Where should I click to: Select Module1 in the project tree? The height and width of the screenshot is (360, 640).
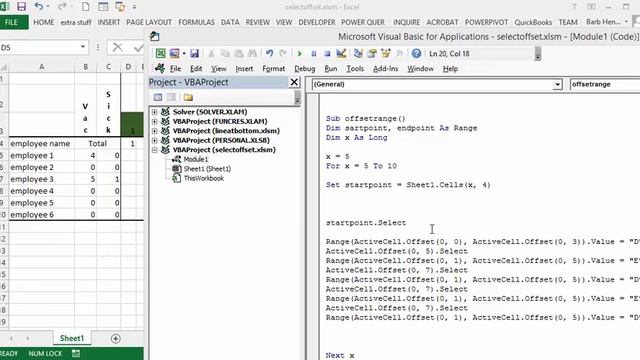click(x=196, y=159)
